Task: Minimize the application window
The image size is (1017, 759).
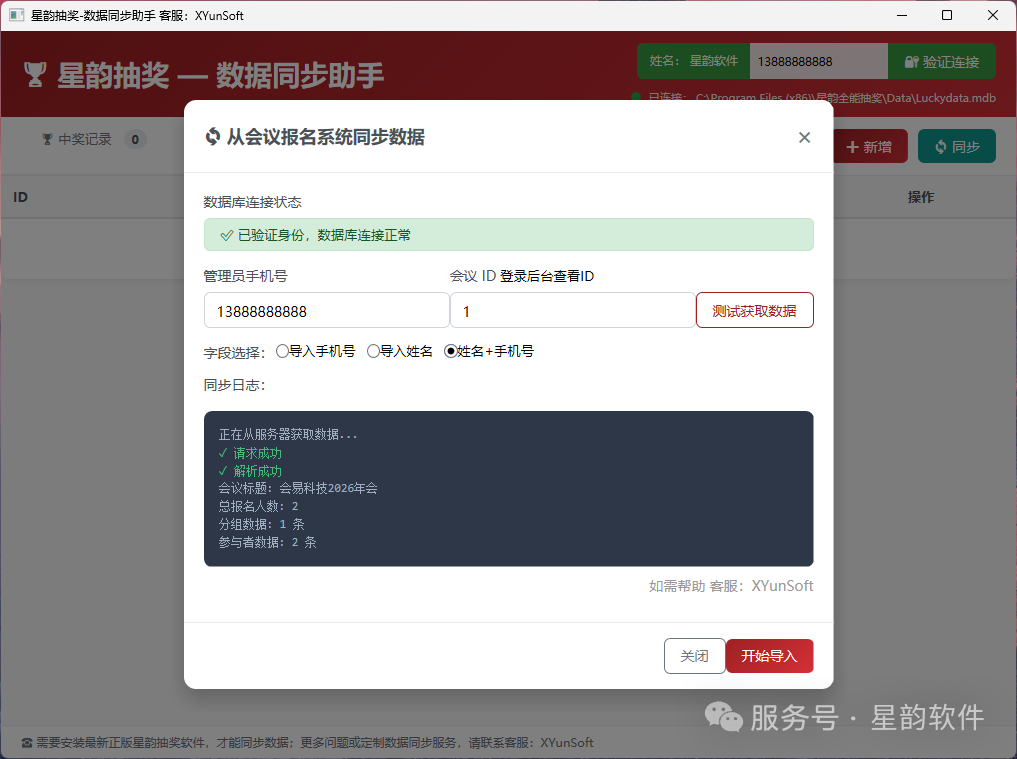Action: (902, 15)
